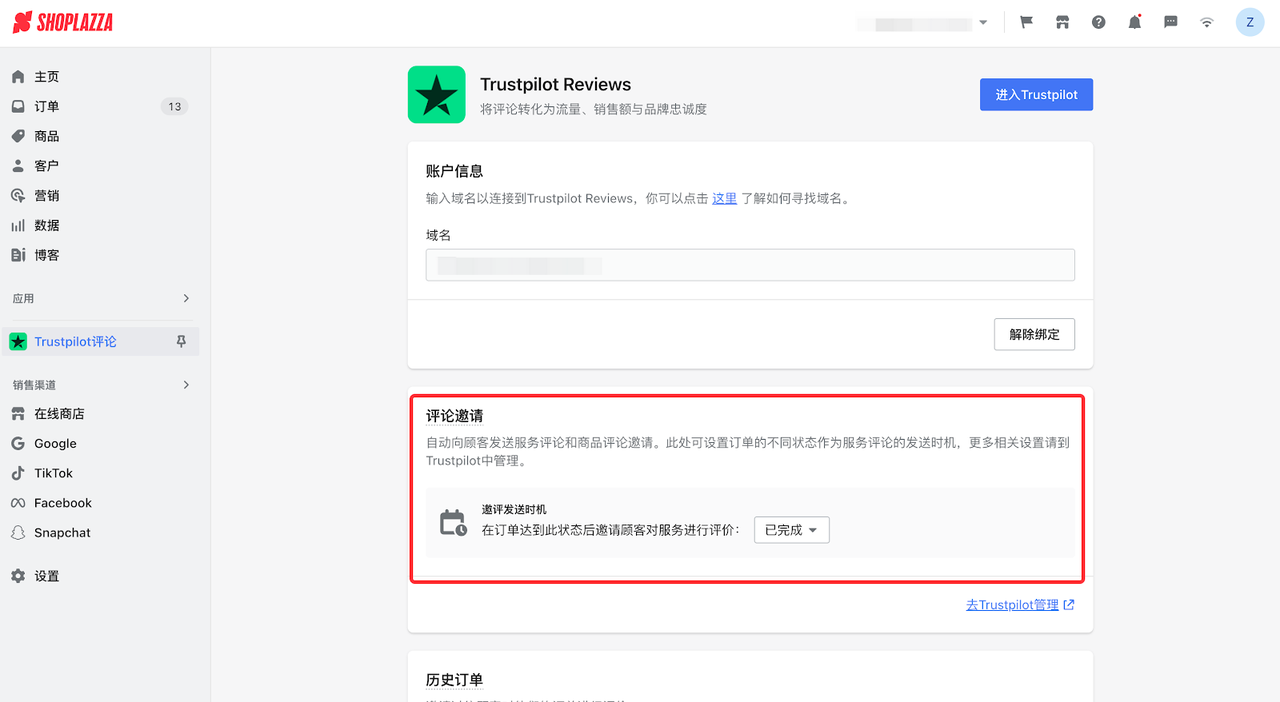The height and width of the screenshot is (702, 1280).
Task: Expand the 应用 sidebar section
Action: pyautogui.click(x=100, y=298)
